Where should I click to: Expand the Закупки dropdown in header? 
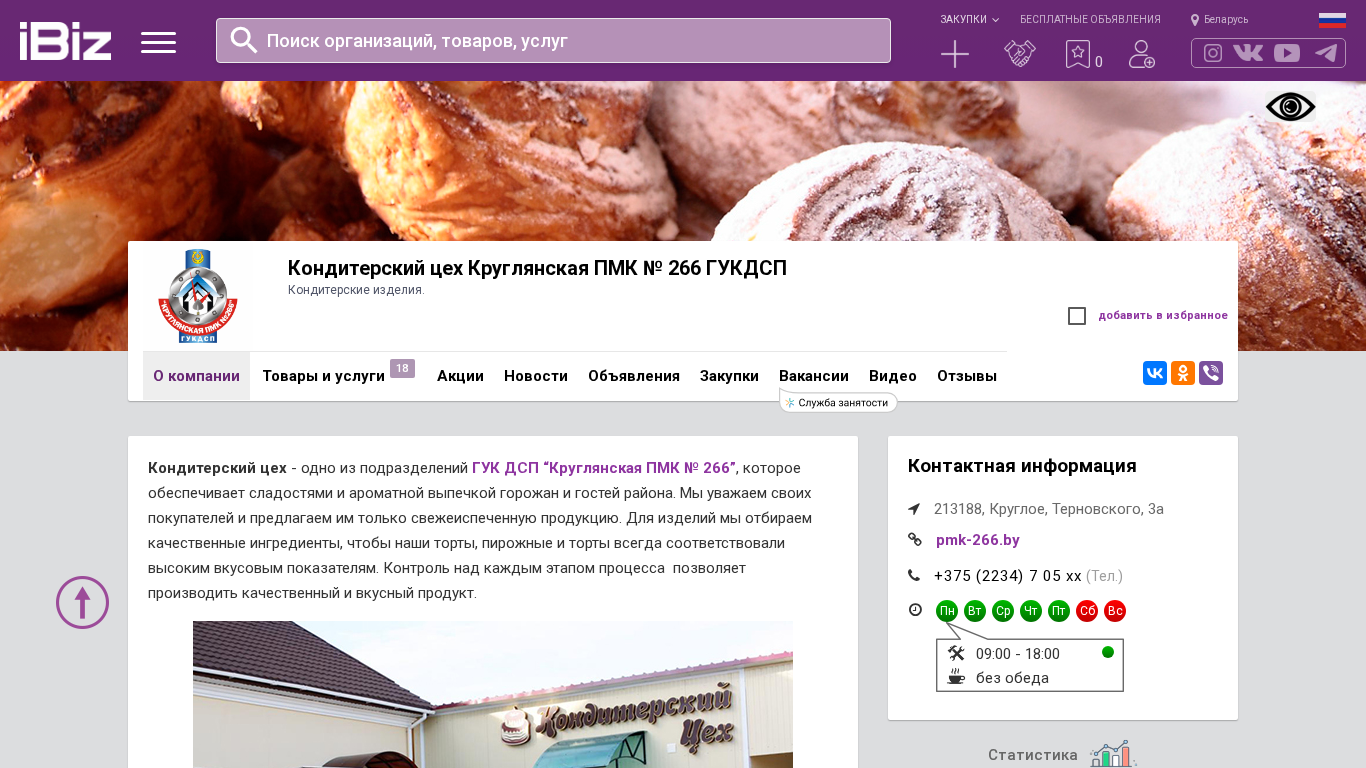pos(969,20)
